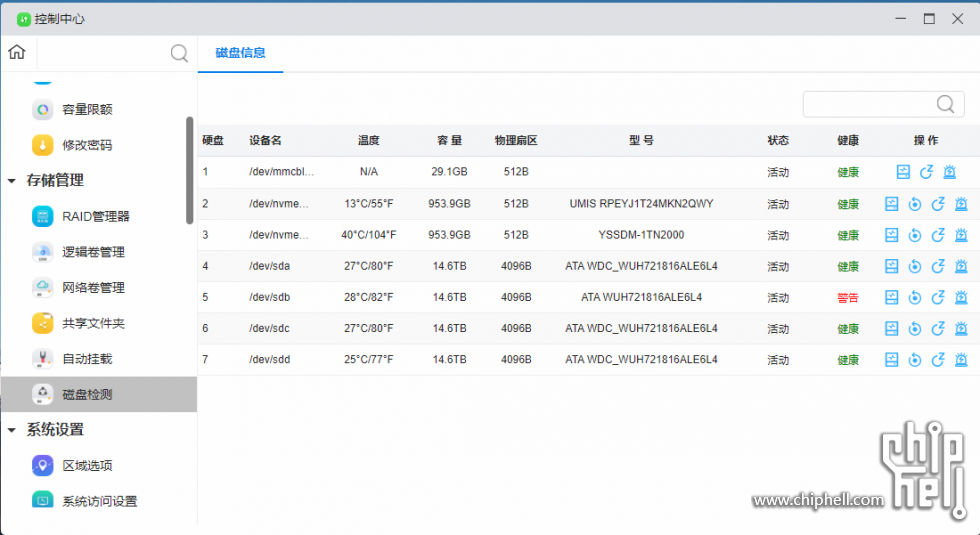Click the temperature cell 40°C/104°F

click(369, 235)
